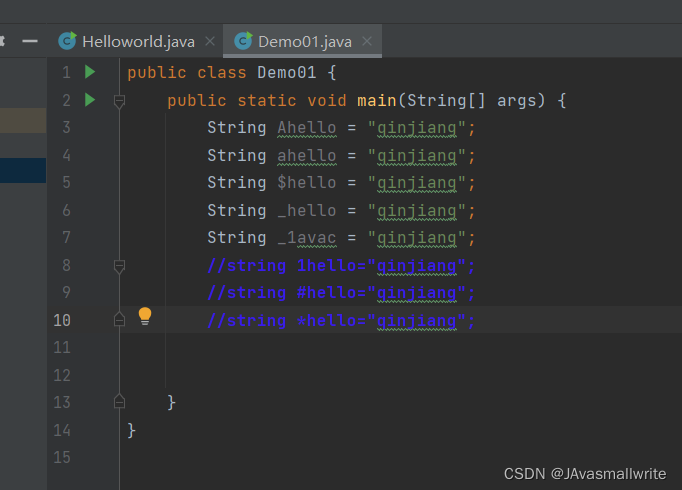Screen dimensions: 682x490
Task: Click the closing brace on line 13
Action: pyautogui.click(x=171, y=403)
